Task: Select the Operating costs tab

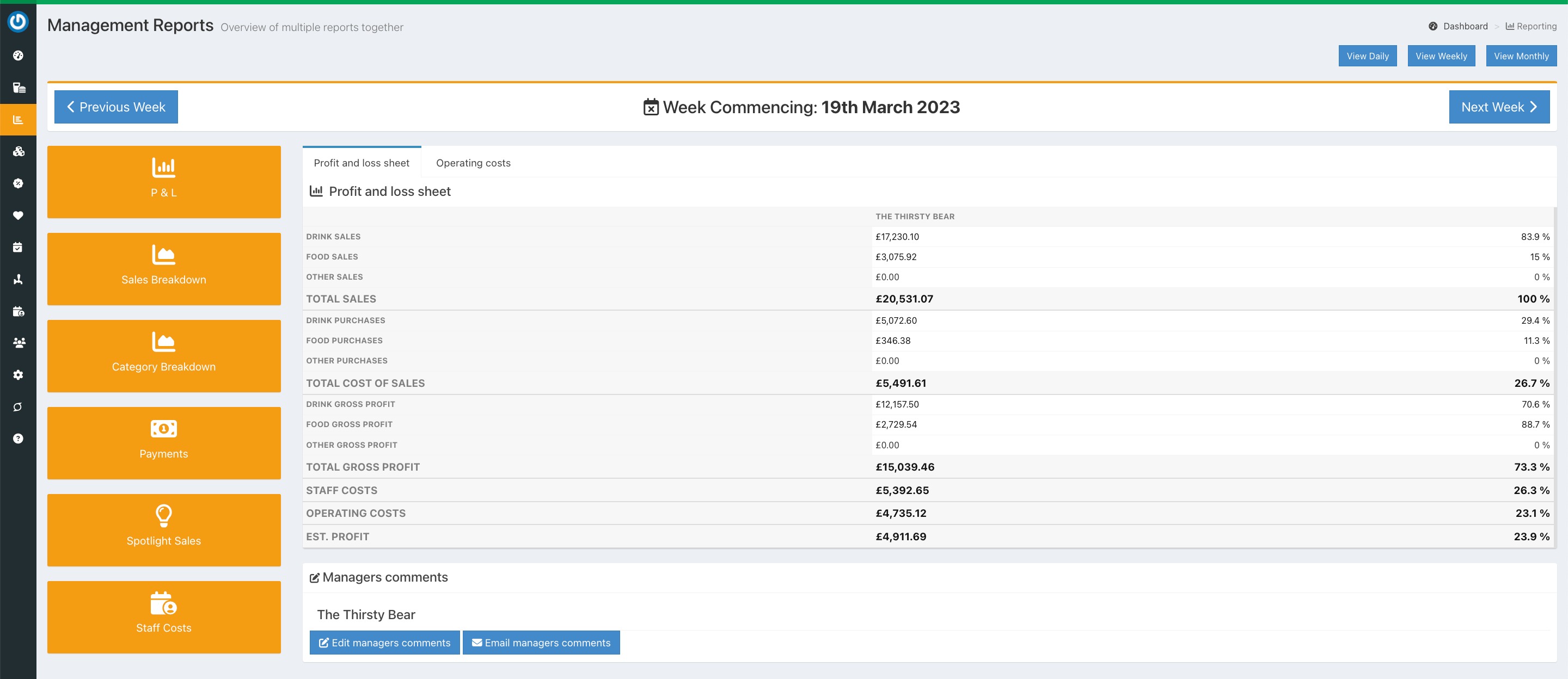Action: click(473, 163)
